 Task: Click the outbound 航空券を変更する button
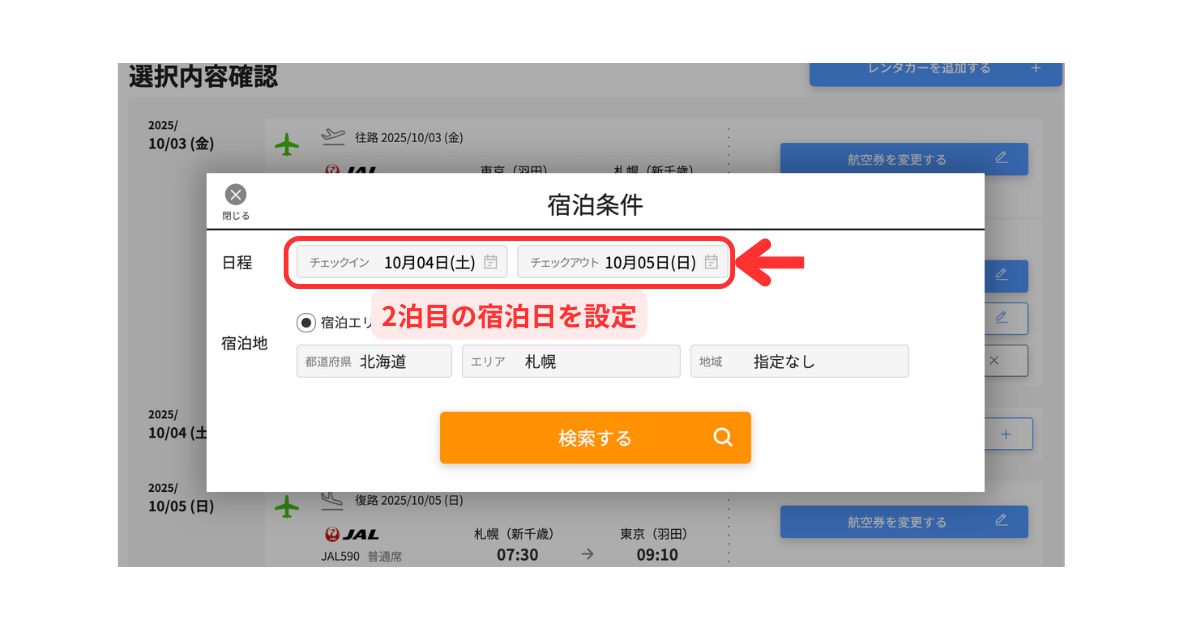904,159
